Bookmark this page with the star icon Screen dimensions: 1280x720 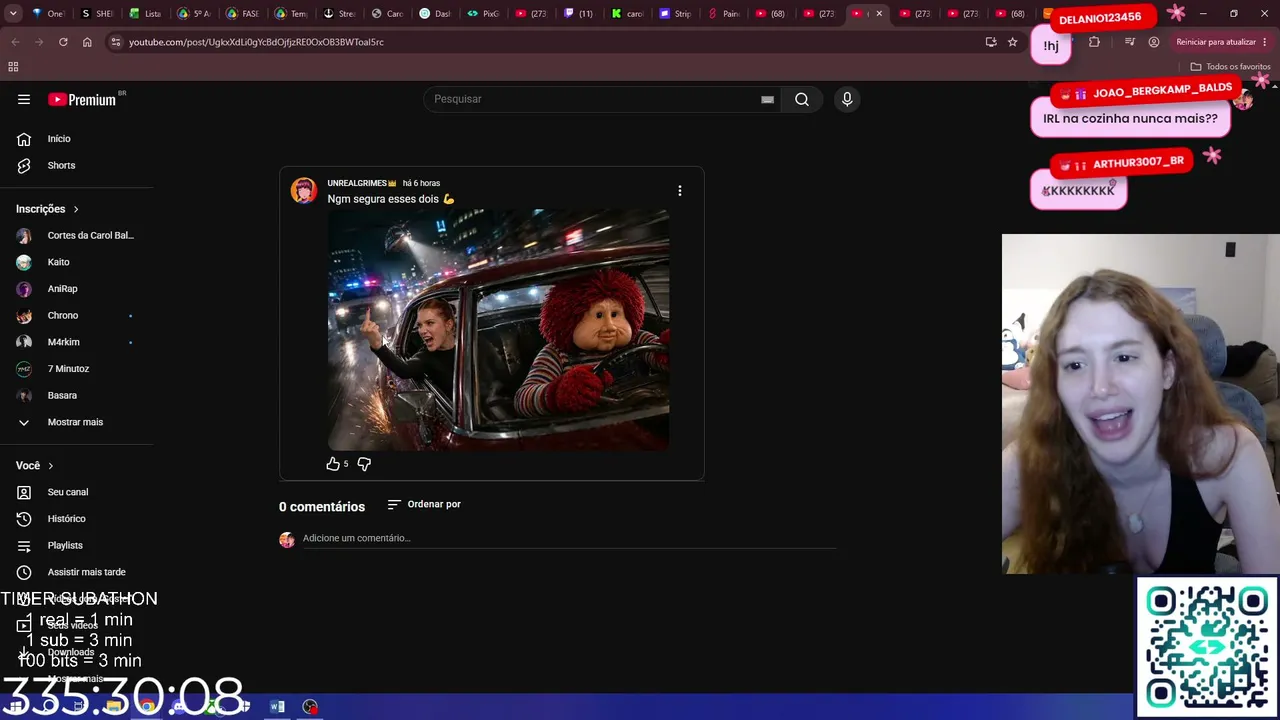coord(1013,42)
